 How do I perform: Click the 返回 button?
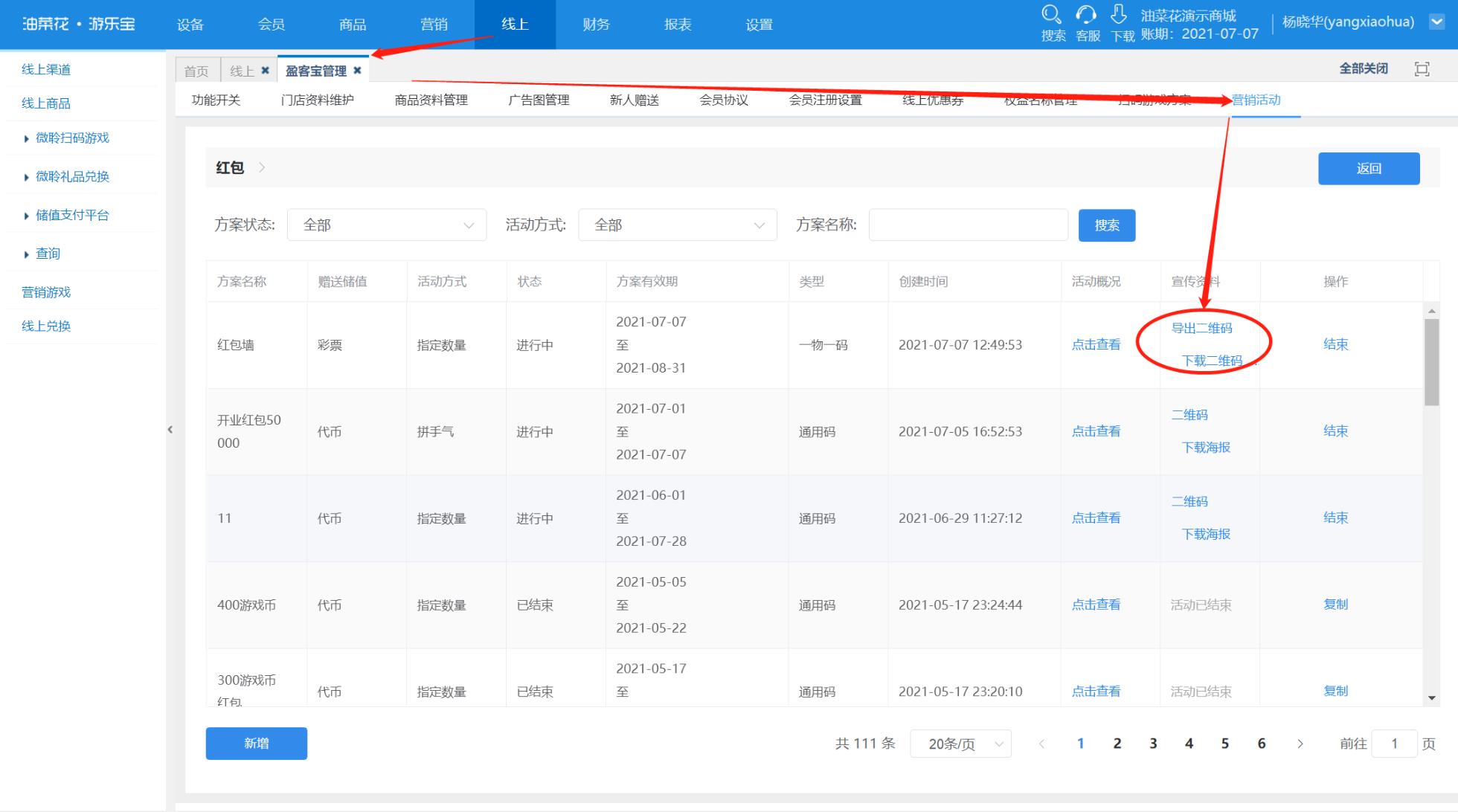1369,169
